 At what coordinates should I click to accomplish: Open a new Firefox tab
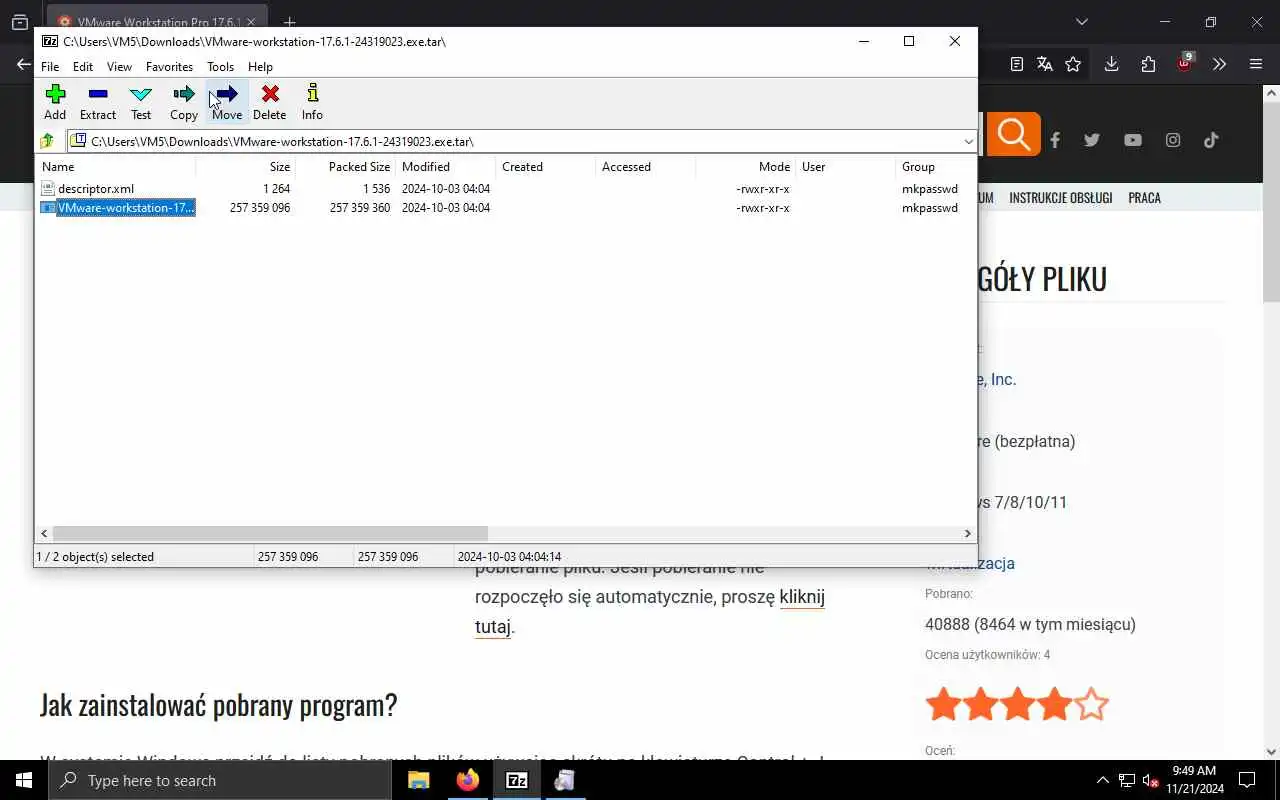(289, 22)
